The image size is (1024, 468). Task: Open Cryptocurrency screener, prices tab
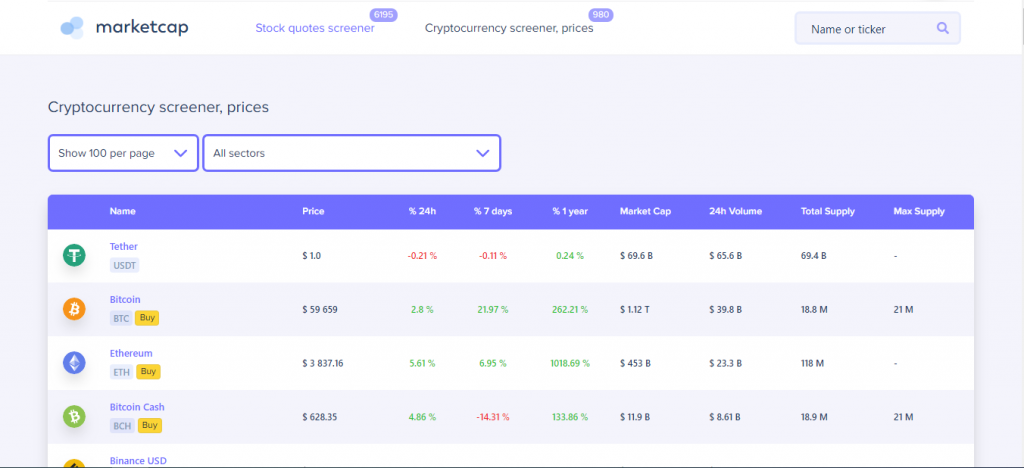(509, 29)
